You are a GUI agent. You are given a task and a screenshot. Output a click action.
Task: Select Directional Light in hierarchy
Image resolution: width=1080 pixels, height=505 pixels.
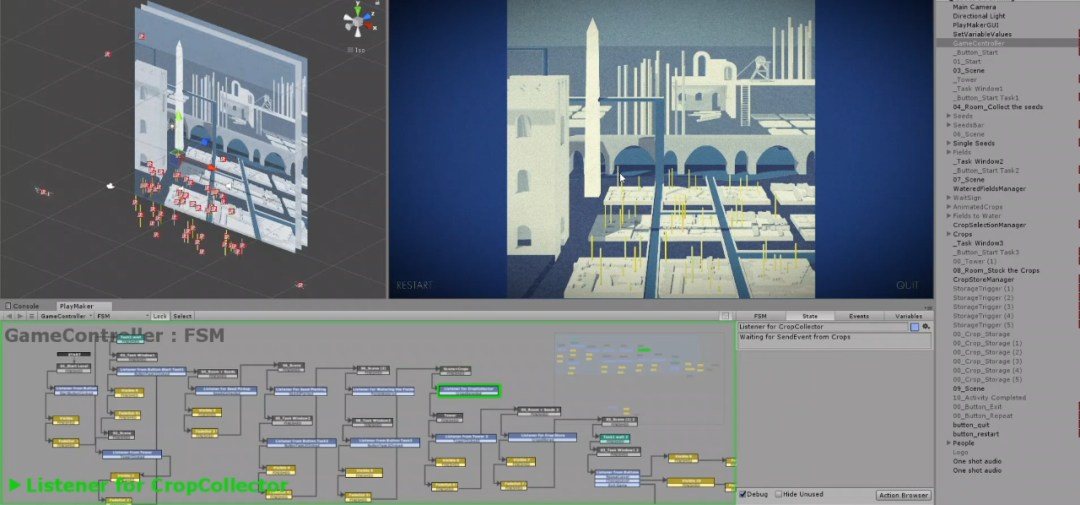click(x=979, y=16)
